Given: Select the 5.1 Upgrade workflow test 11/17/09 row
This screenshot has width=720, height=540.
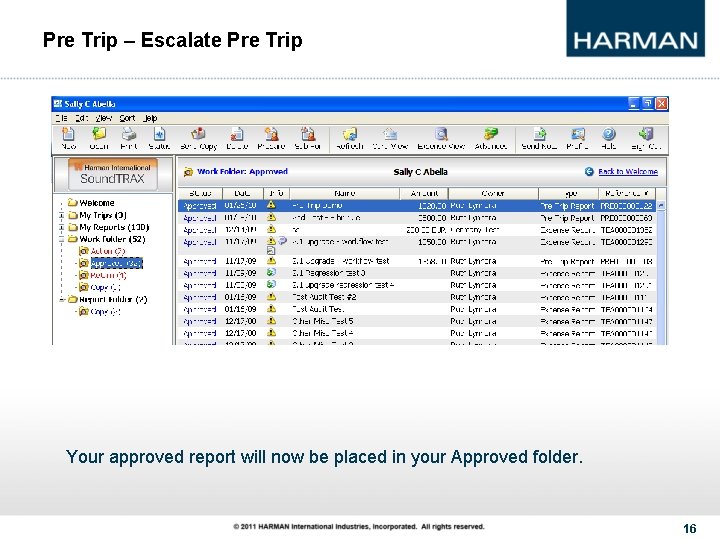Looking at the screenshot, I should coord(416,261).
